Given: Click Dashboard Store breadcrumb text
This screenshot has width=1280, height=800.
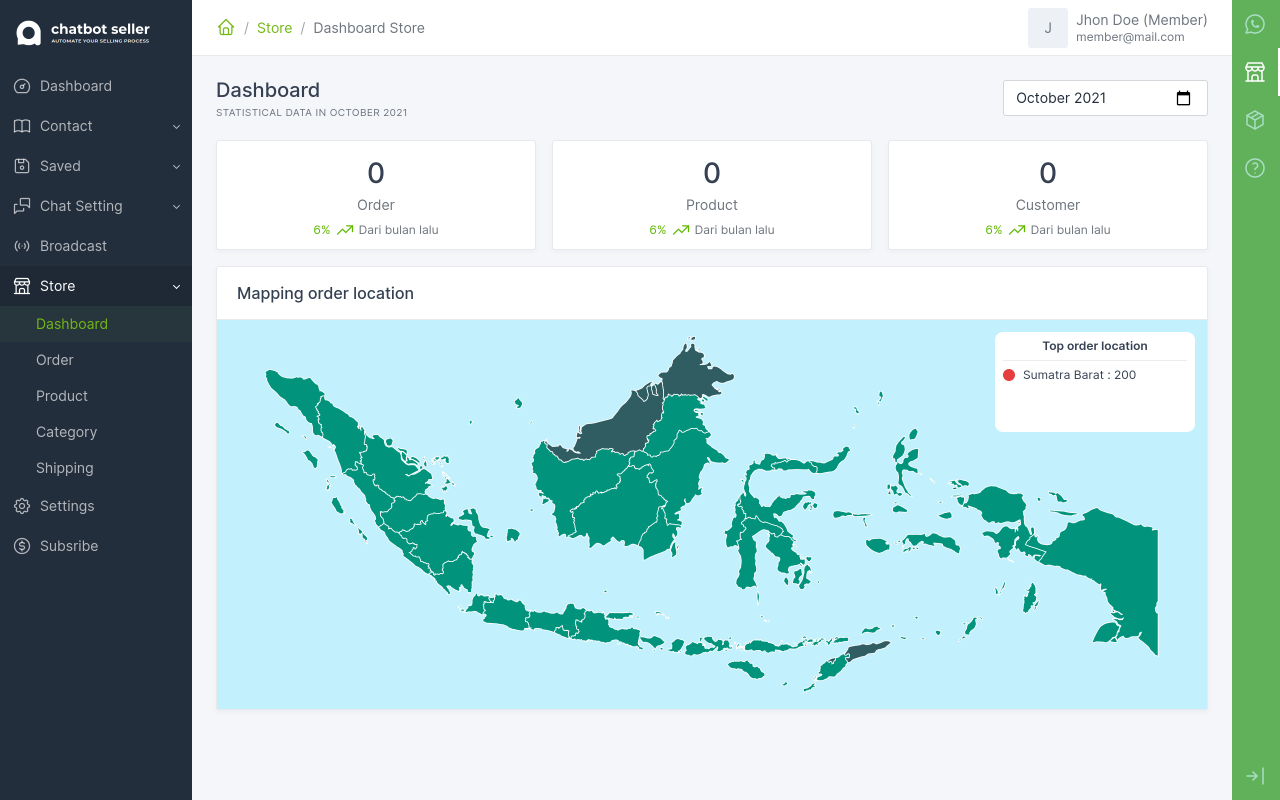Looking at the screenshot, I should (x=369, y=28).
